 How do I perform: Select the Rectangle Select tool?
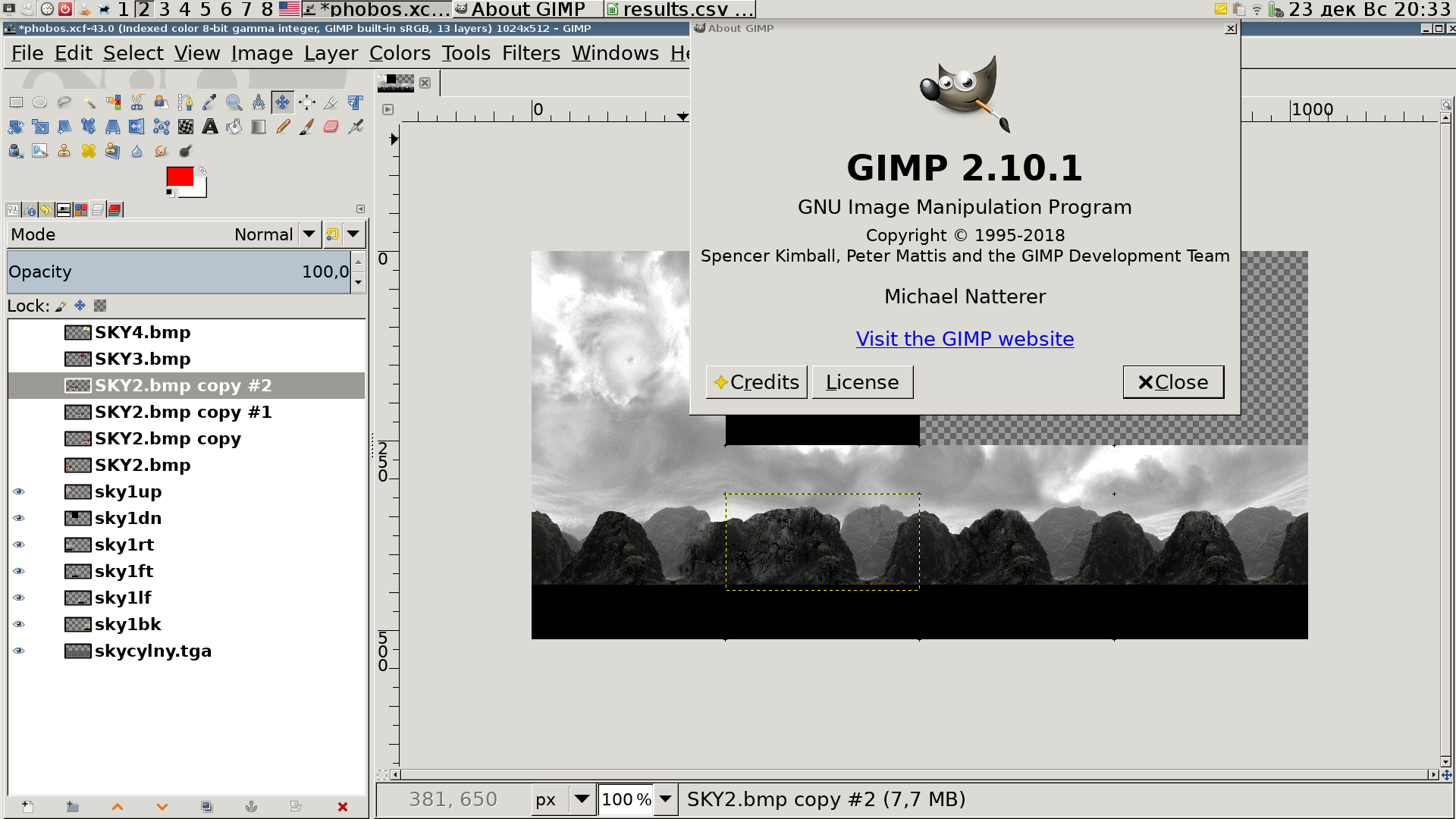[16, 102]
